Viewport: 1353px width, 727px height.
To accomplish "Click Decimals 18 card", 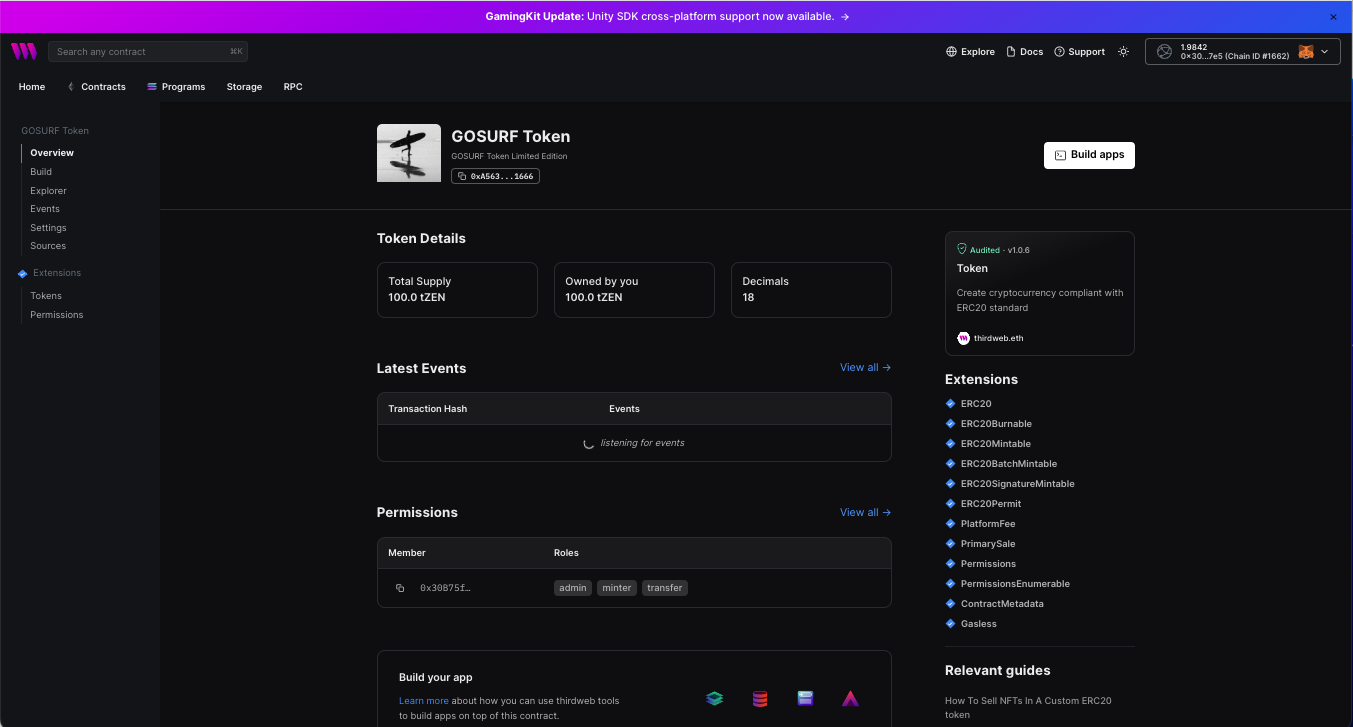I will (x=811, y=290).
